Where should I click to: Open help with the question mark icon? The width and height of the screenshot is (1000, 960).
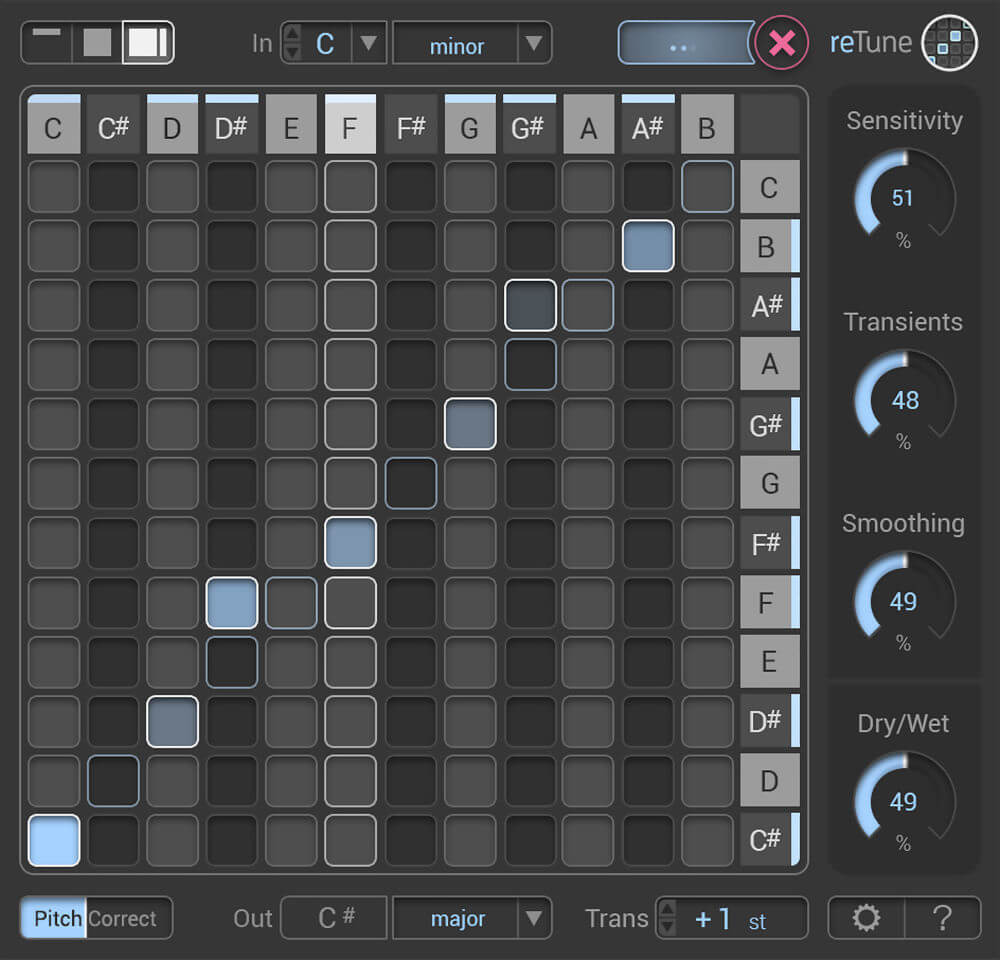point(942,918)
